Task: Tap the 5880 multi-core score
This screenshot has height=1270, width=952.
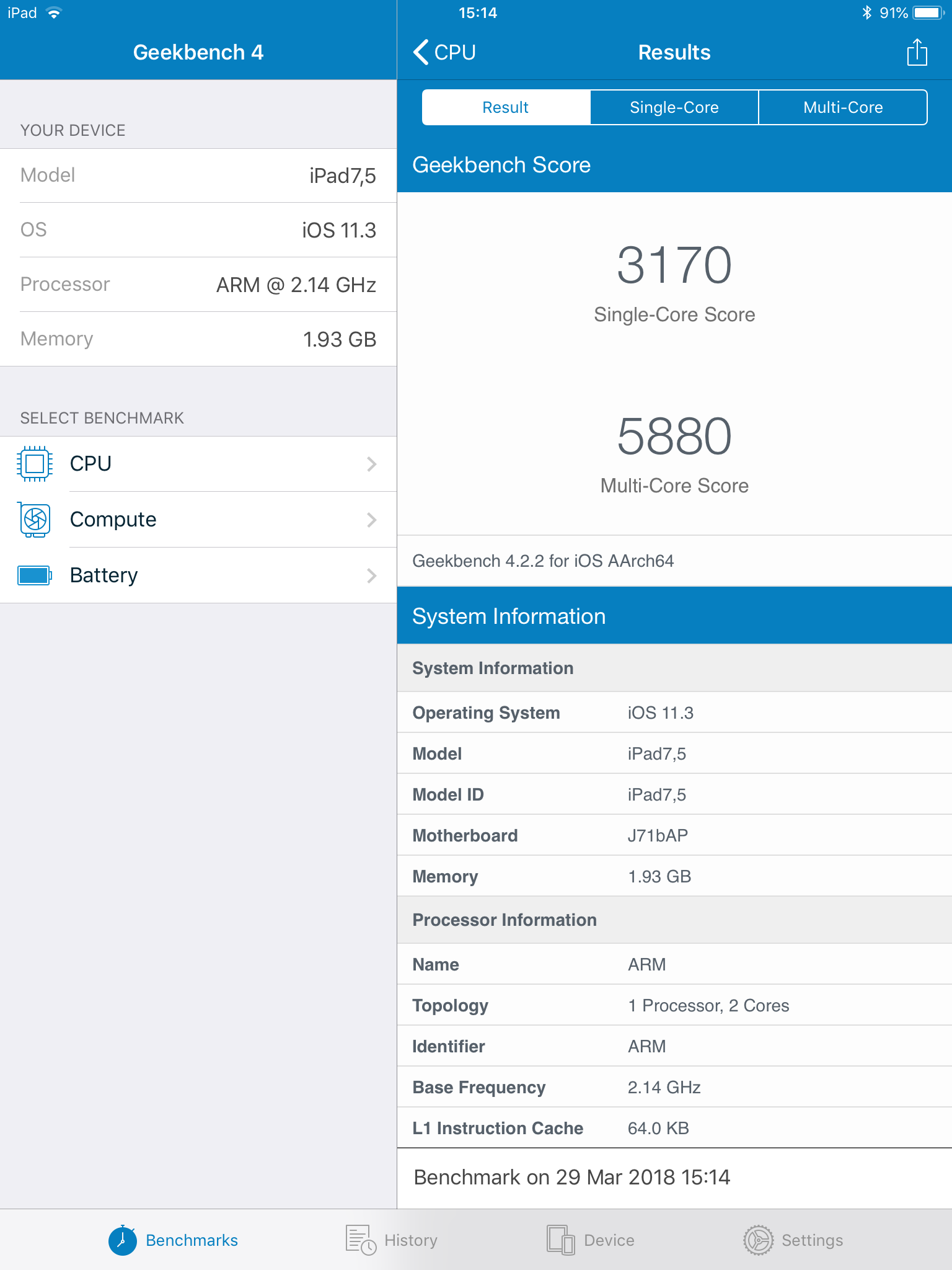Action: 674,436
